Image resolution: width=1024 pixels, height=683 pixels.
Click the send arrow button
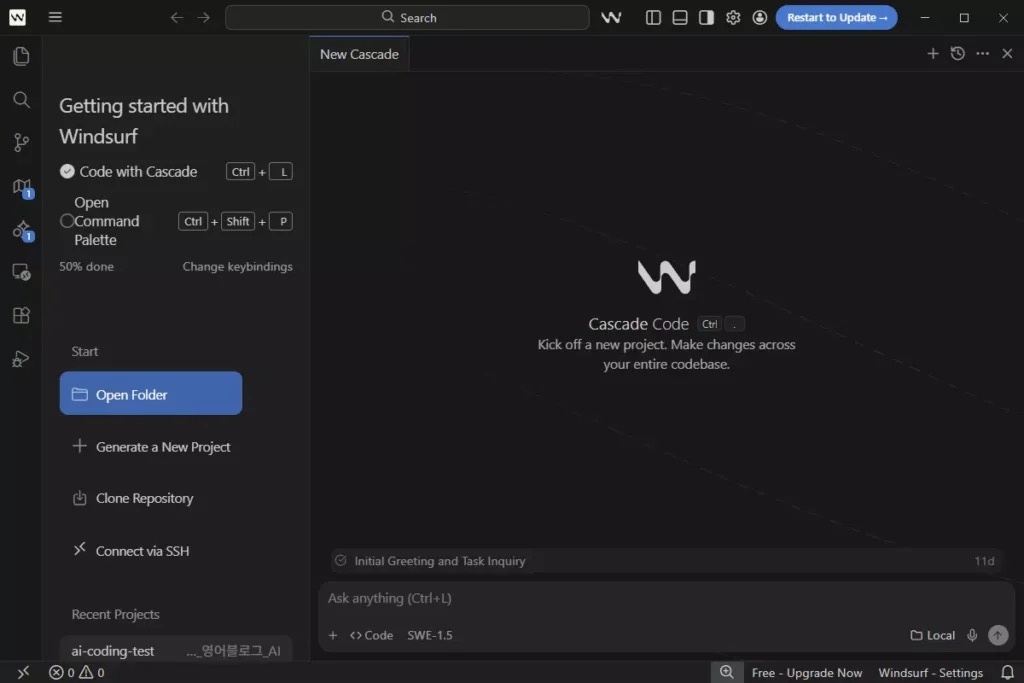[x=998, y=635]
